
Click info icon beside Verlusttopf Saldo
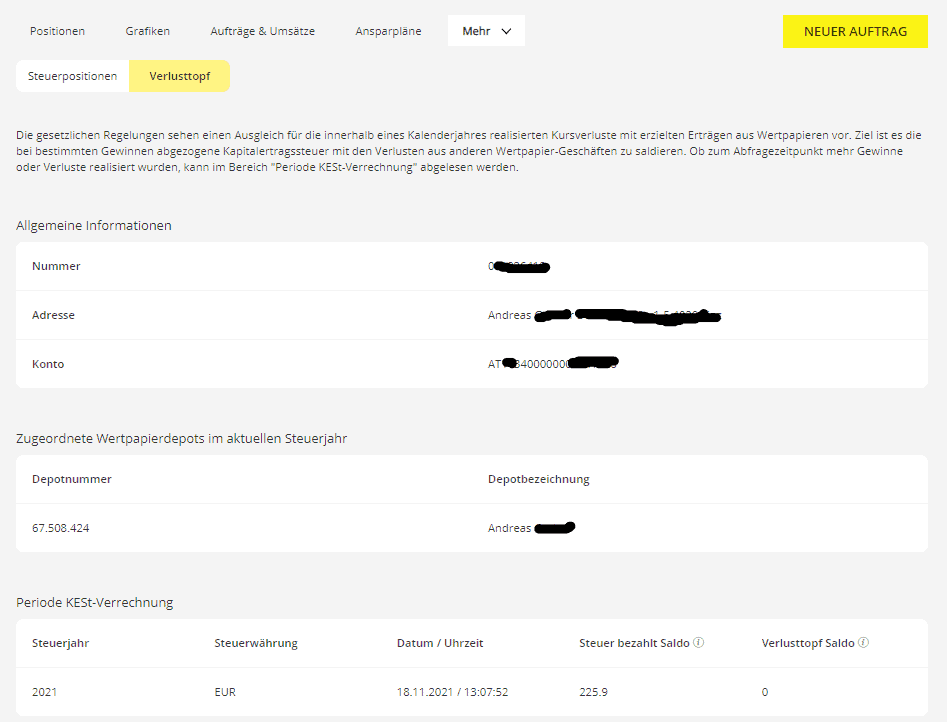[x=863, y=643]
